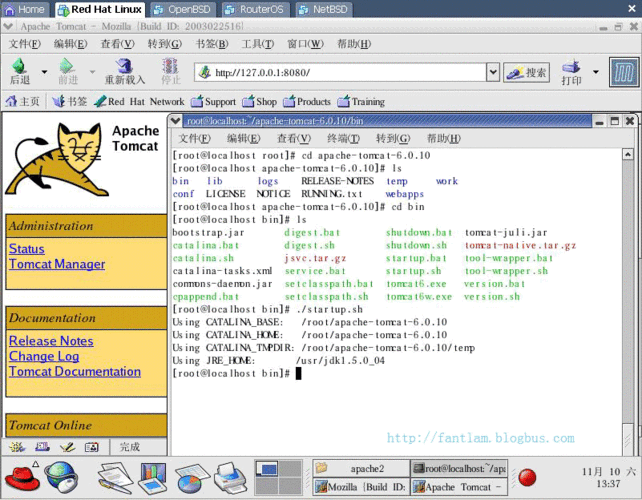Open browser 窗口(W) menu
642x500 pixels.
point(305,44)
